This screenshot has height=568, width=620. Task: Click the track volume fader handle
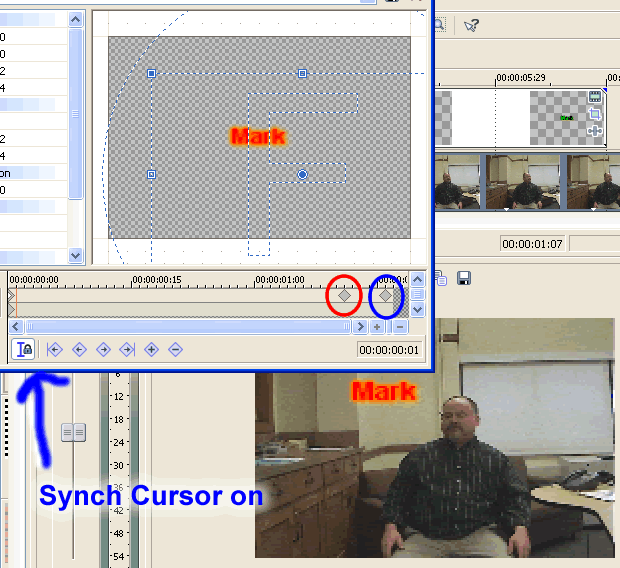[x=73, y=432]
